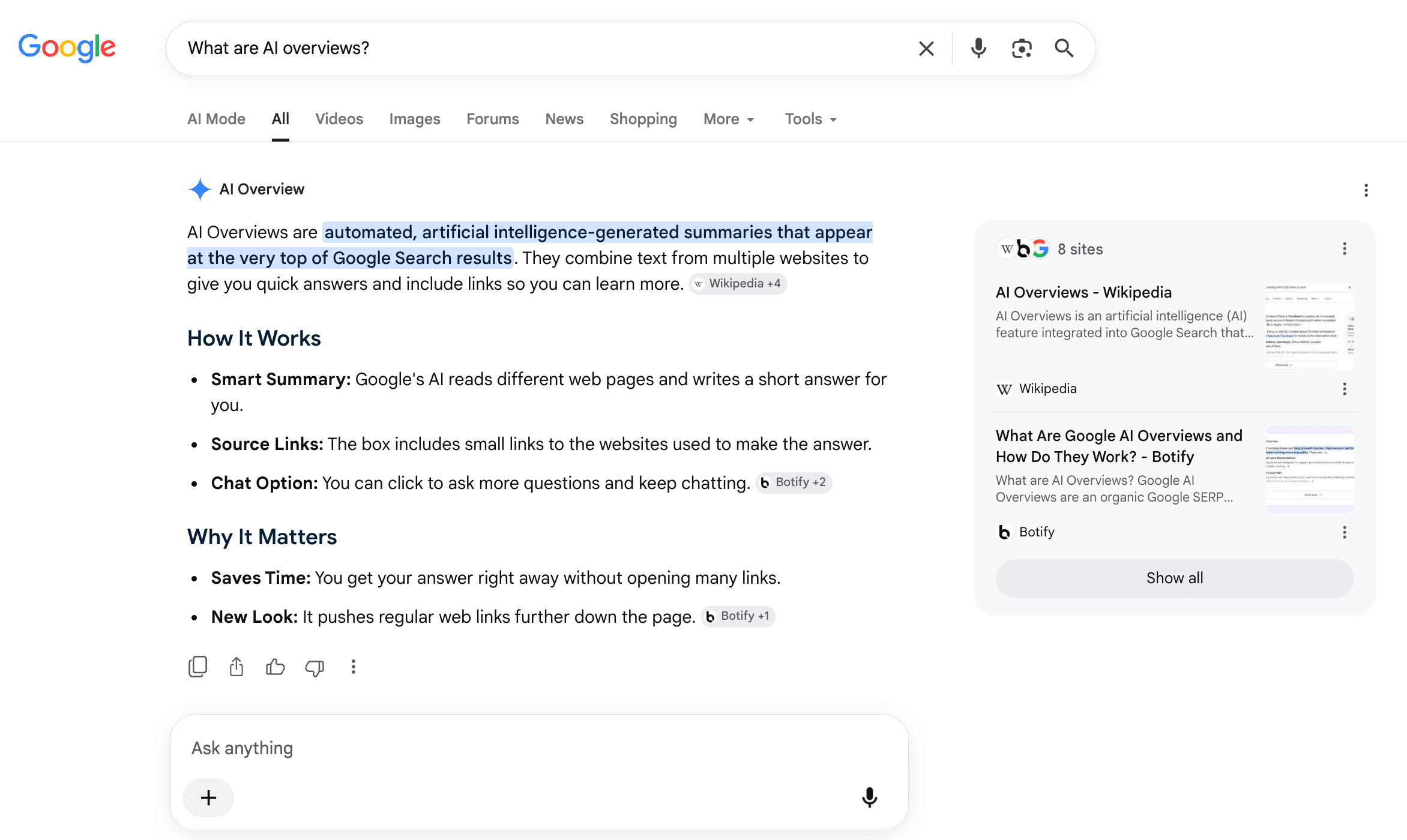
Task: Open more options below the AI Overview
Action: (354, 667)
